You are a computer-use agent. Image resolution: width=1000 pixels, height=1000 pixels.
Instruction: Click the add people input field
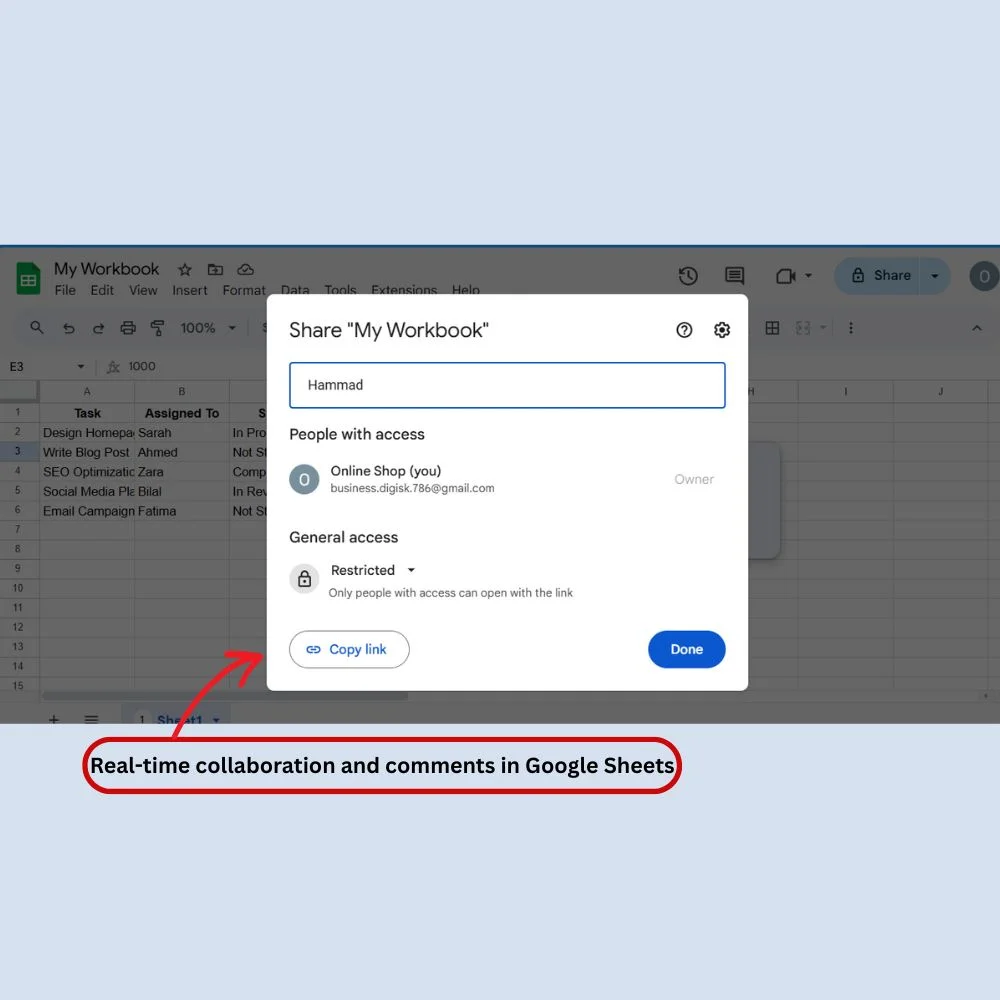click(507, 385)
